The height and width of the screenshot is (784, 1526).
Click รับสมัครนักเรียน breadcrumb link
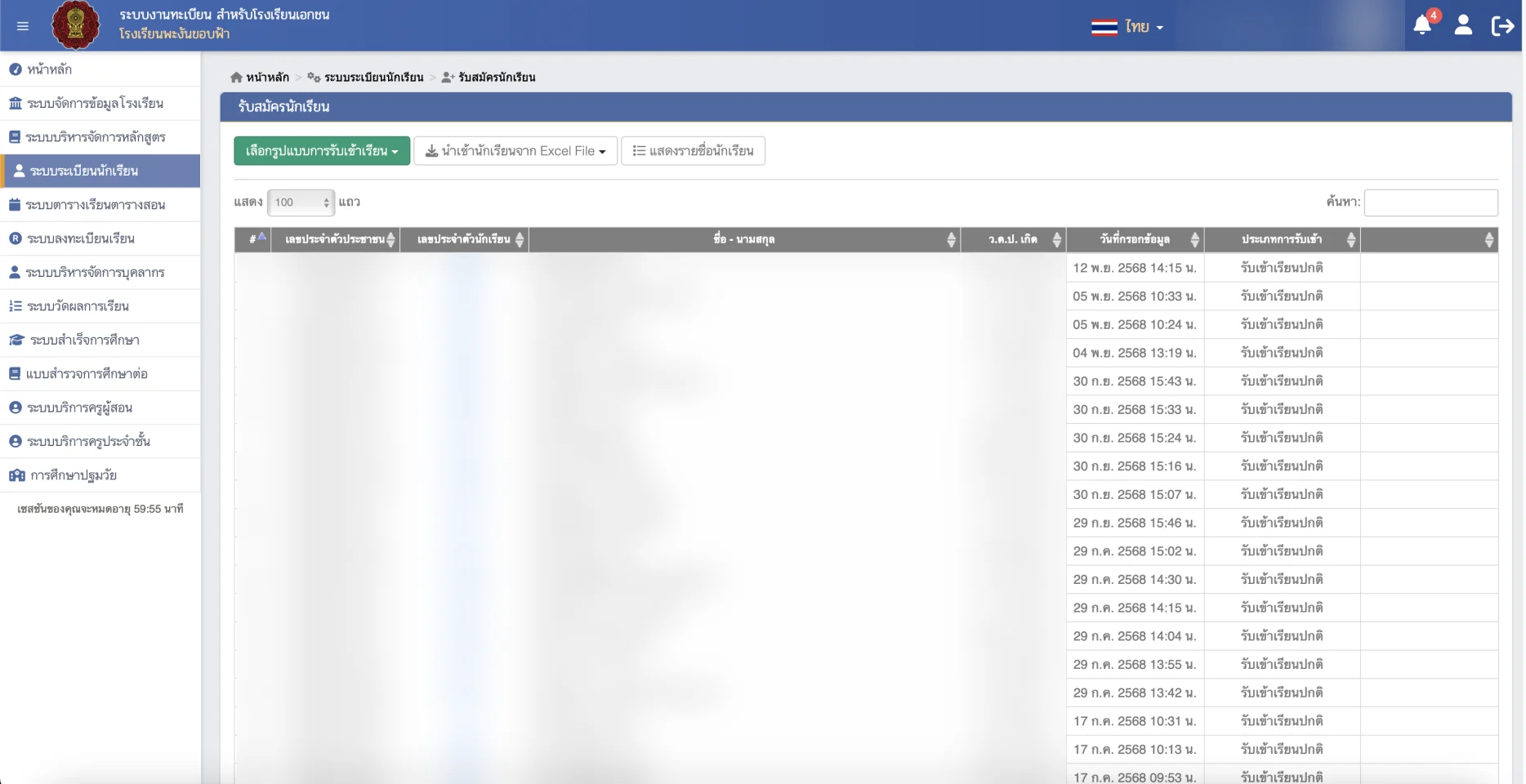click(497, 77)
